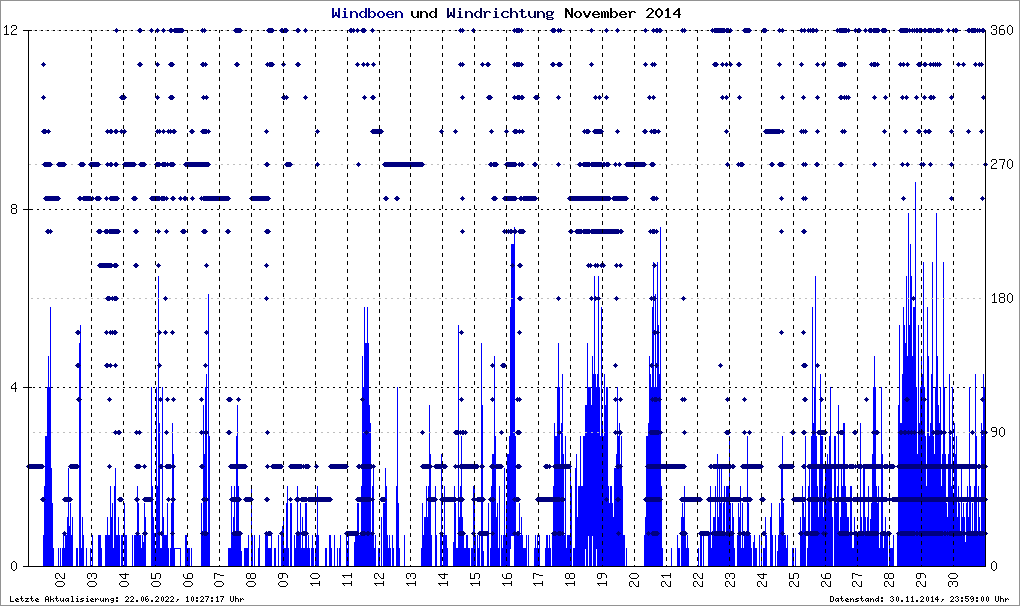The width and height of the screenshot is (1020, 606).
Task: Click the 'Letzte Aktualisierung' timestamp footer text
Action: 127,599
